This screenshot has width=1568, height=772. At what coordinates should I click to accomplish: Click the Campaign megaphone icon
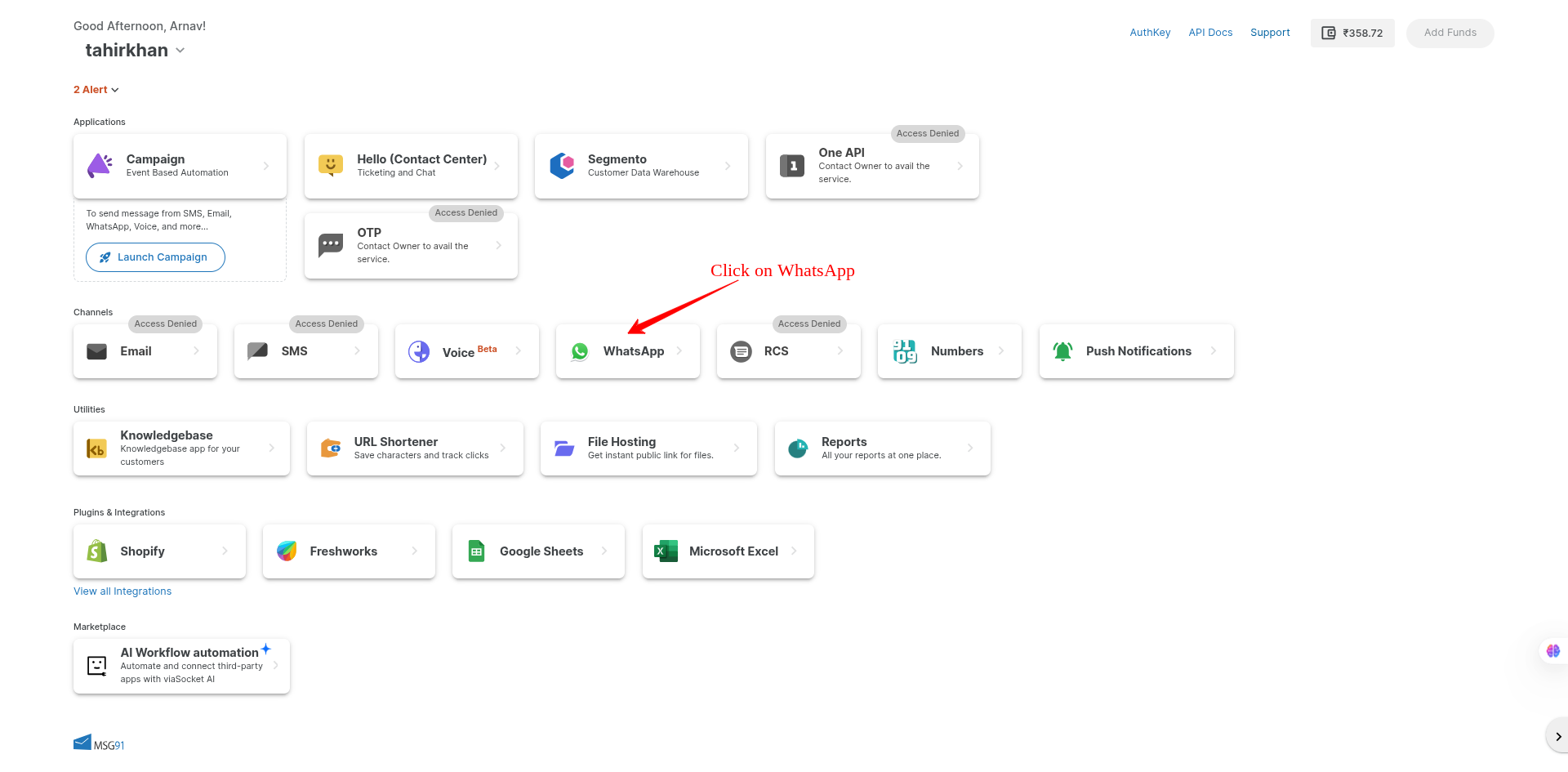[100, 166]
